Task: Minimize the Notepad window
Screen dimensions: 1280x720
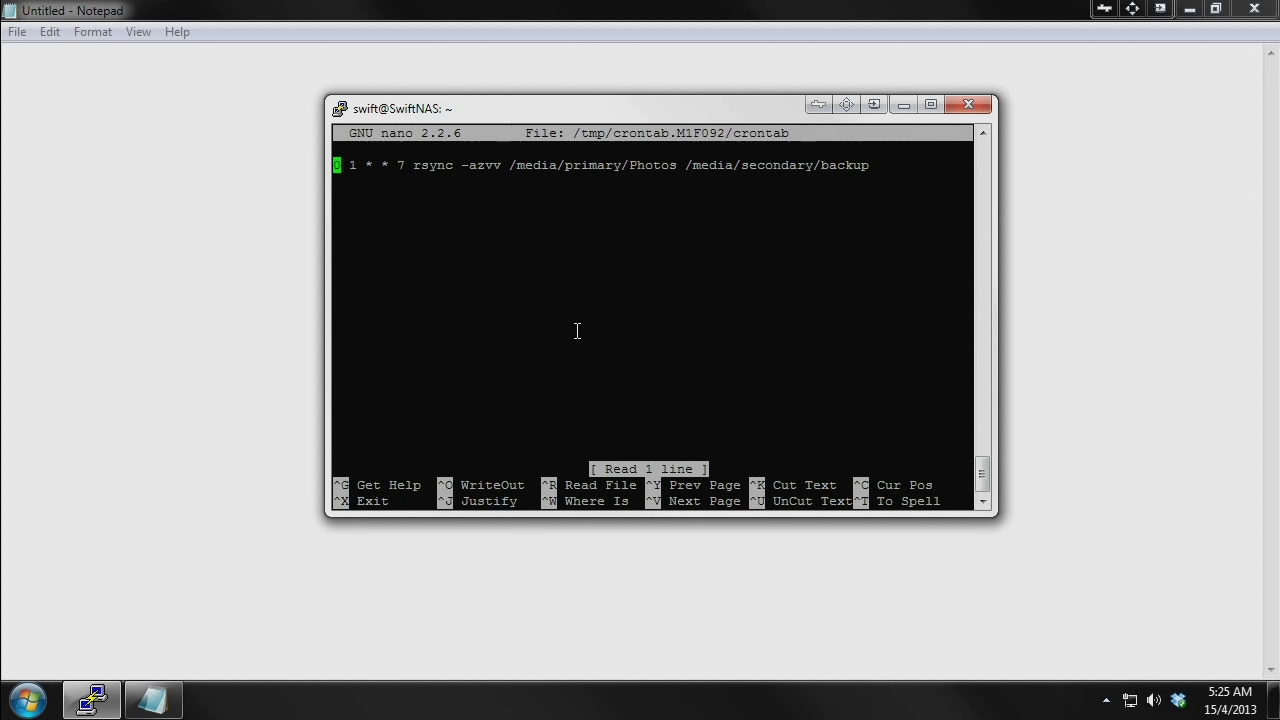Action: [x=1189, y=8]
